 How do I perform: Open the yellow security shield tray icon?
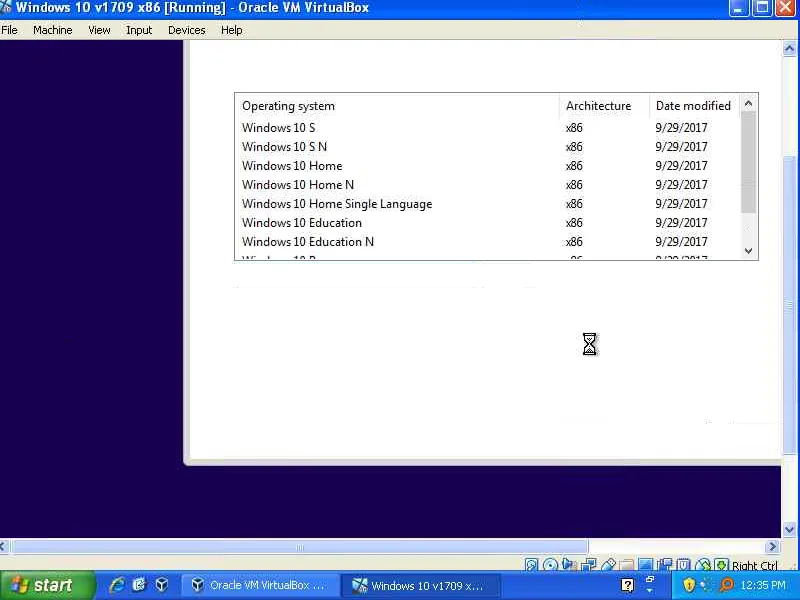pyautogui.click(x=689, y=585)
